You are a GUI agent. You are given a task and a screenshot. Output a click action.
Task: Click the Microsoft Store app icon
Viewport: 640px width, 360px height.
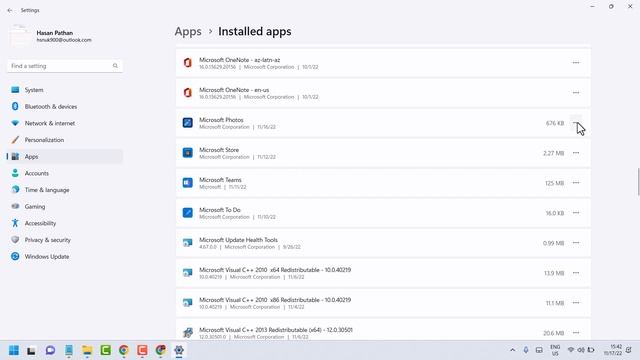pos(187,153)
